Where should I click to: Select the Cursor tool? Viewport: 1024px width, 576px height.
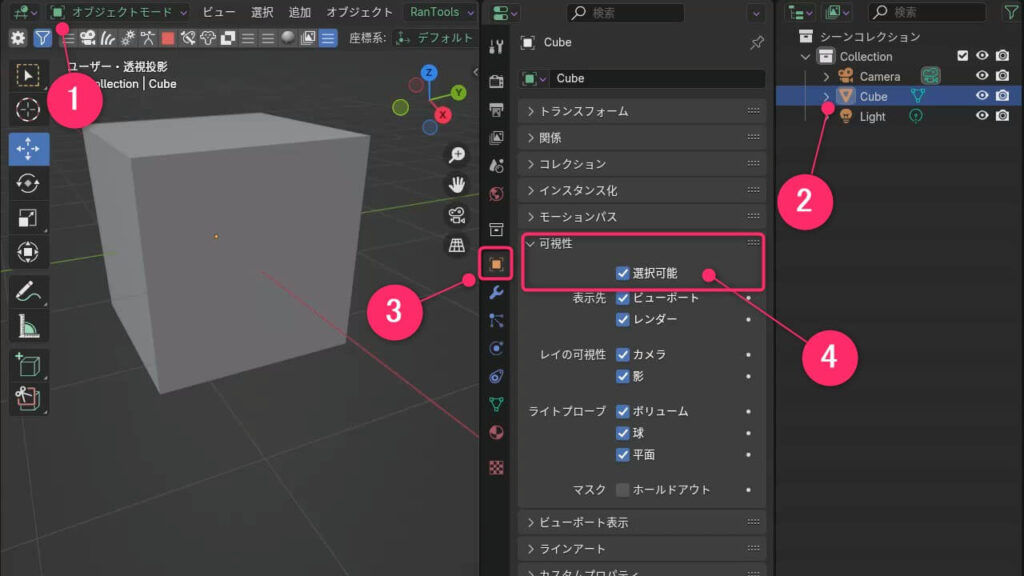coord(28,110)
